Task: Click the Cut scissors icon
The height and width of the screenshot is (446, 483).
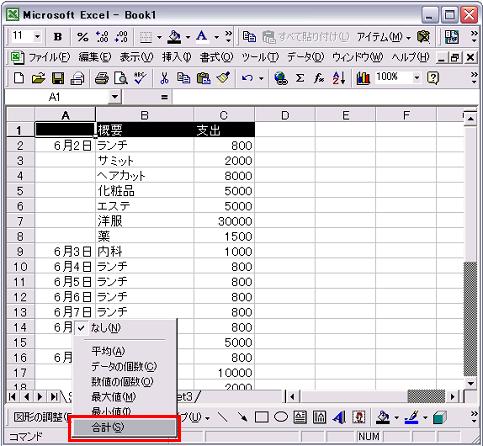Action: pos(164,78)
